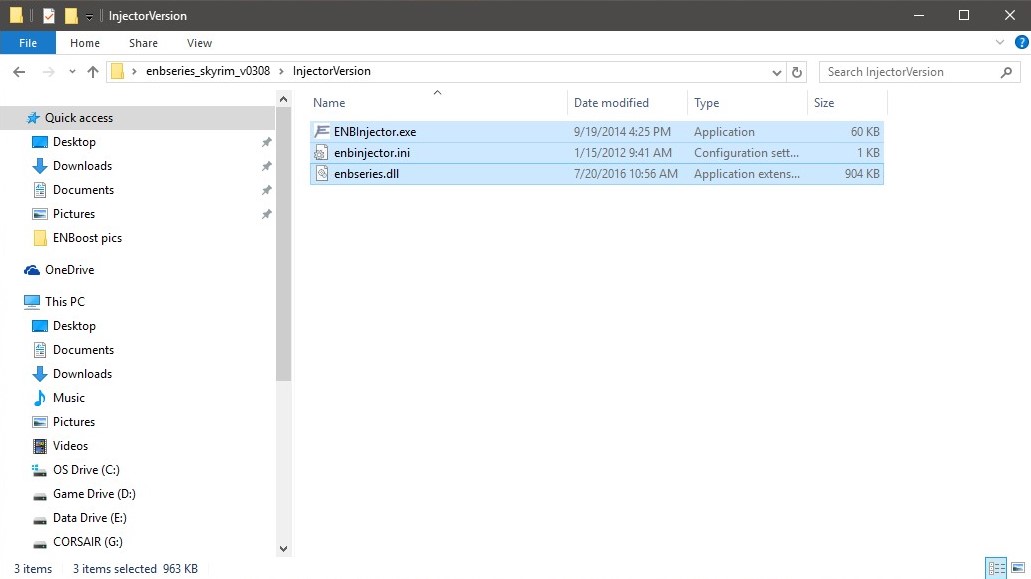This screenshot has height=579, width=1031.
Task: Open the Help question mark
Action: click(1022, 42)
